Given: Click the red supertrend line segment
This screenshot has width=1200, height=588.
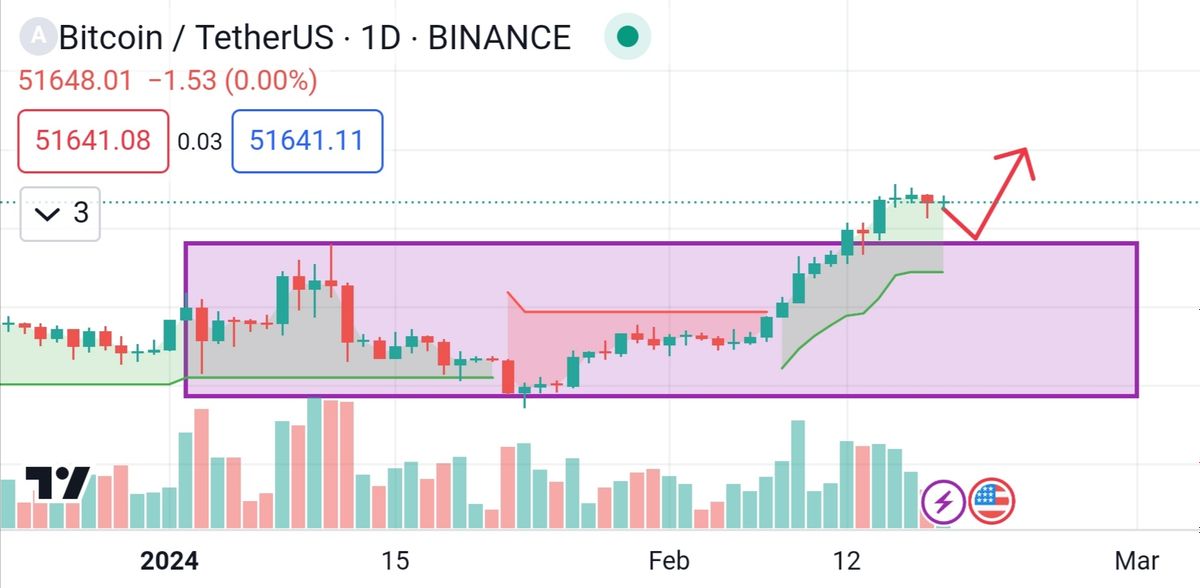Looking at the screenshot, I should (x=640, y=312).
